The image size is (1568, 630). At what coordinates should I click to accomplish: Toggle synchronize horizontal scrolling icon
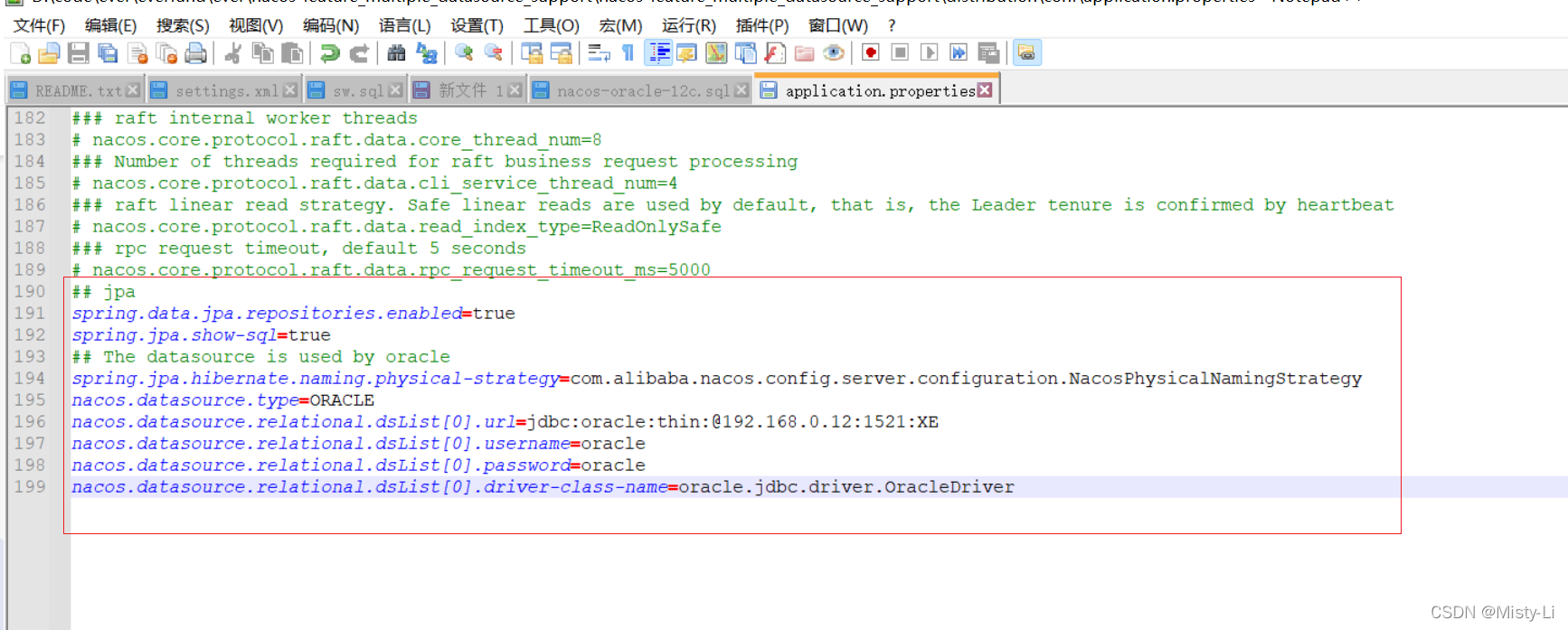[561, 53]
